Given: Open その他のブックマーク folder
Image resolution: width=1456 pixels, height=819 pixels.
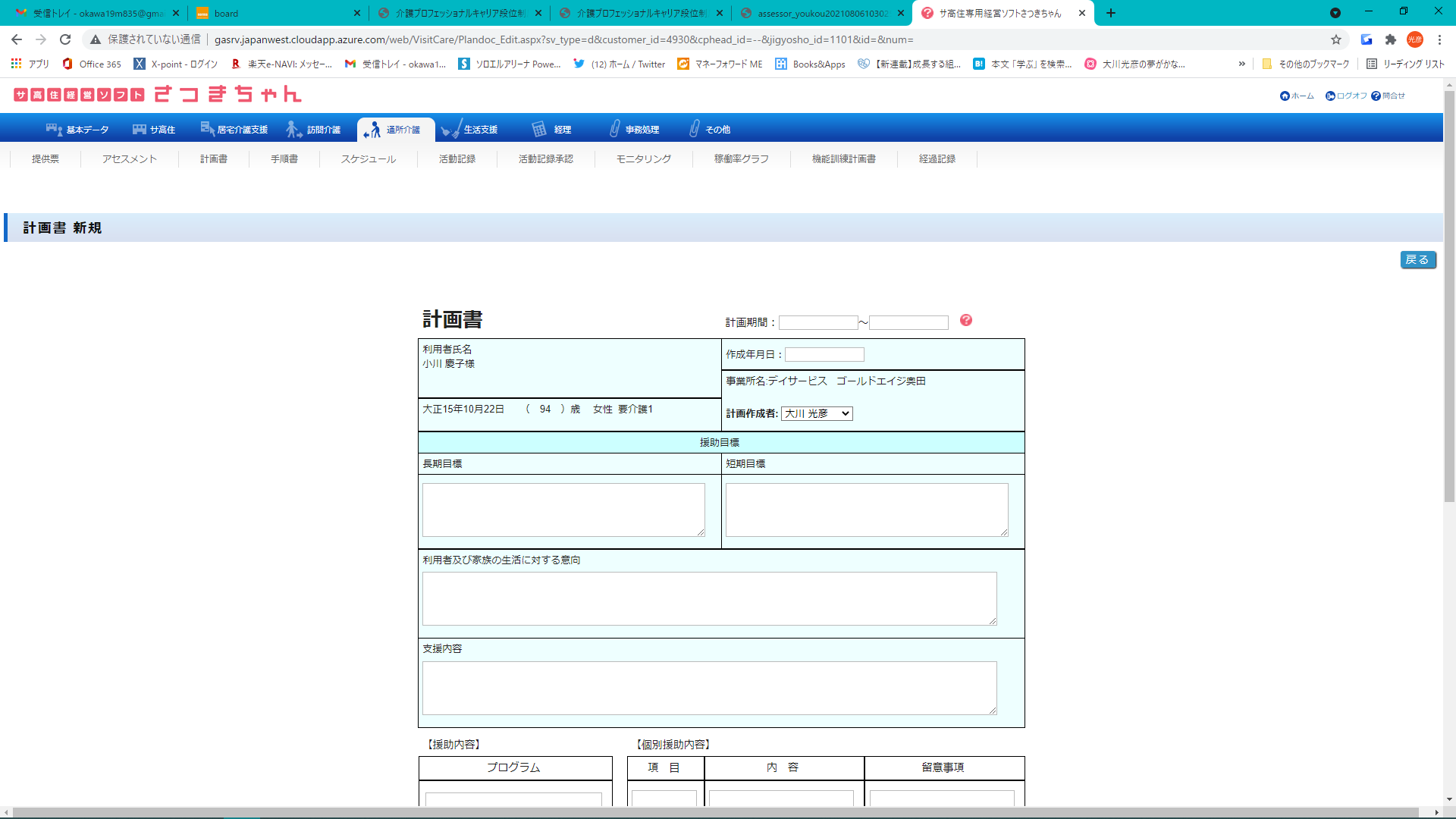Looking at the screenshot, I should coord(1306,64).
